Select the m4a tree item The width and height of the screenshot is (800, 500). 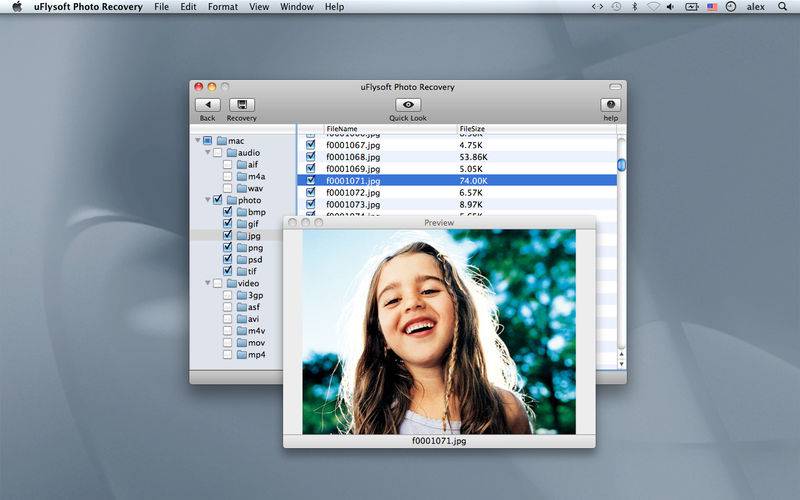[x=252, y=176]
